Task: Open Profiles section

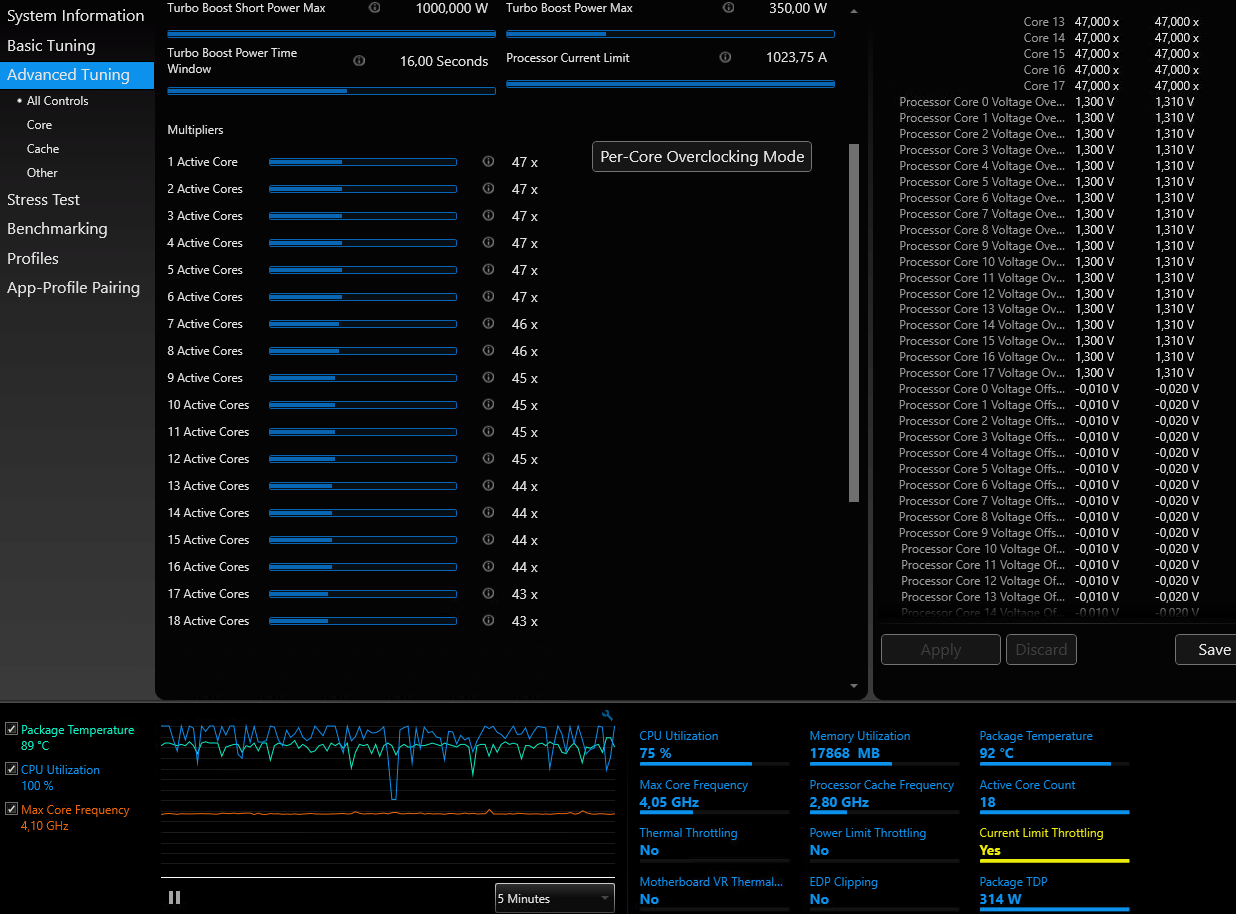Action: [x=33, y=258]
